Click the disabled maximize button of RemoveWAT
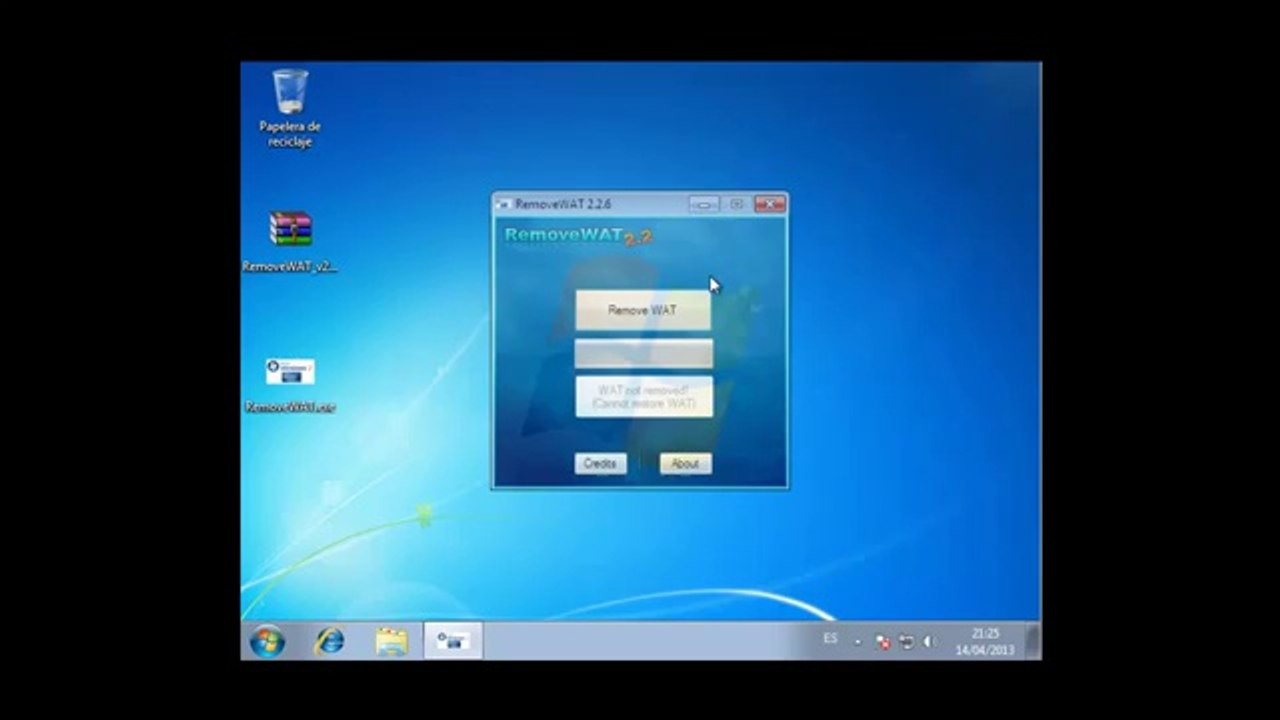 [737, 204]
